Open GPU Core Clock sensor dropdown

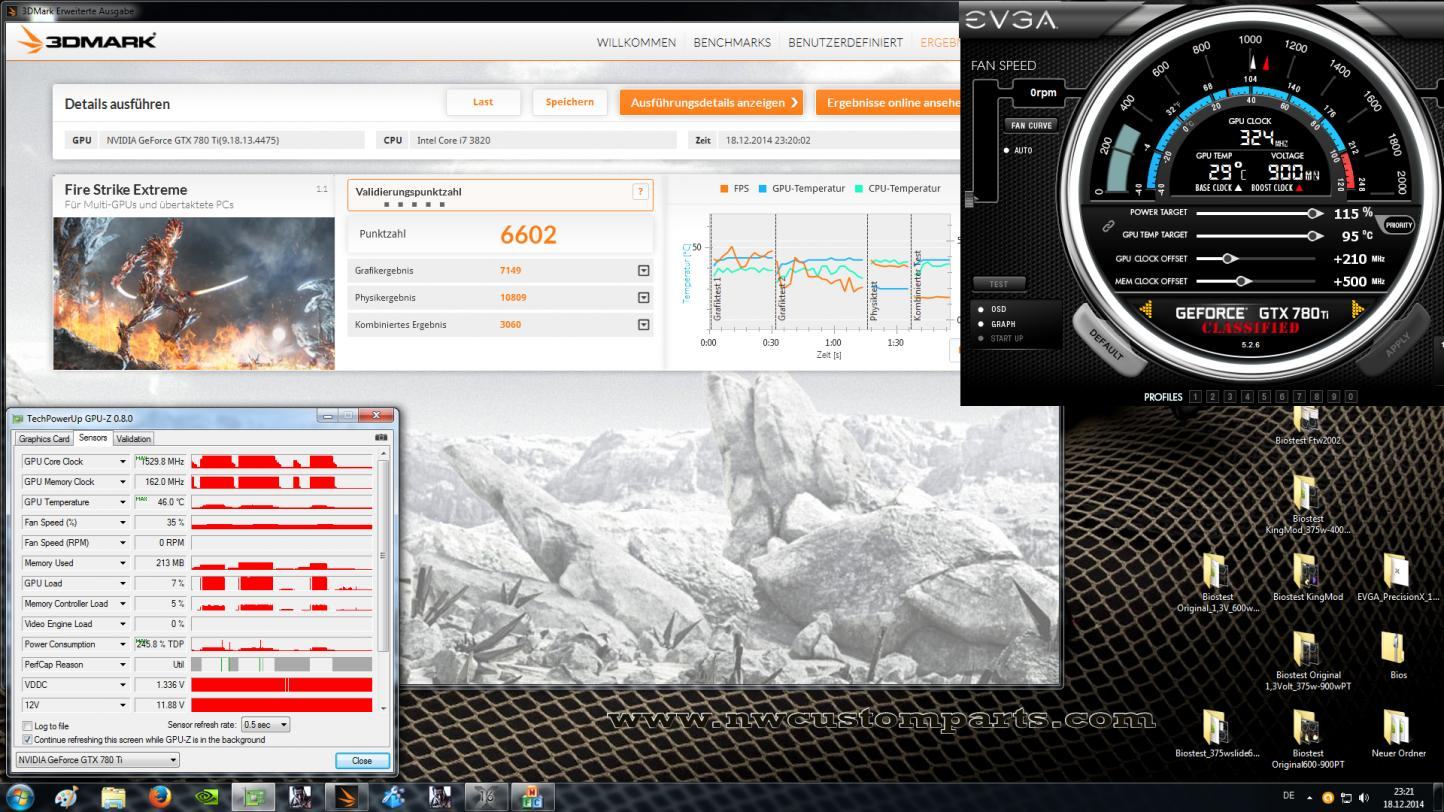click(123, 462)
